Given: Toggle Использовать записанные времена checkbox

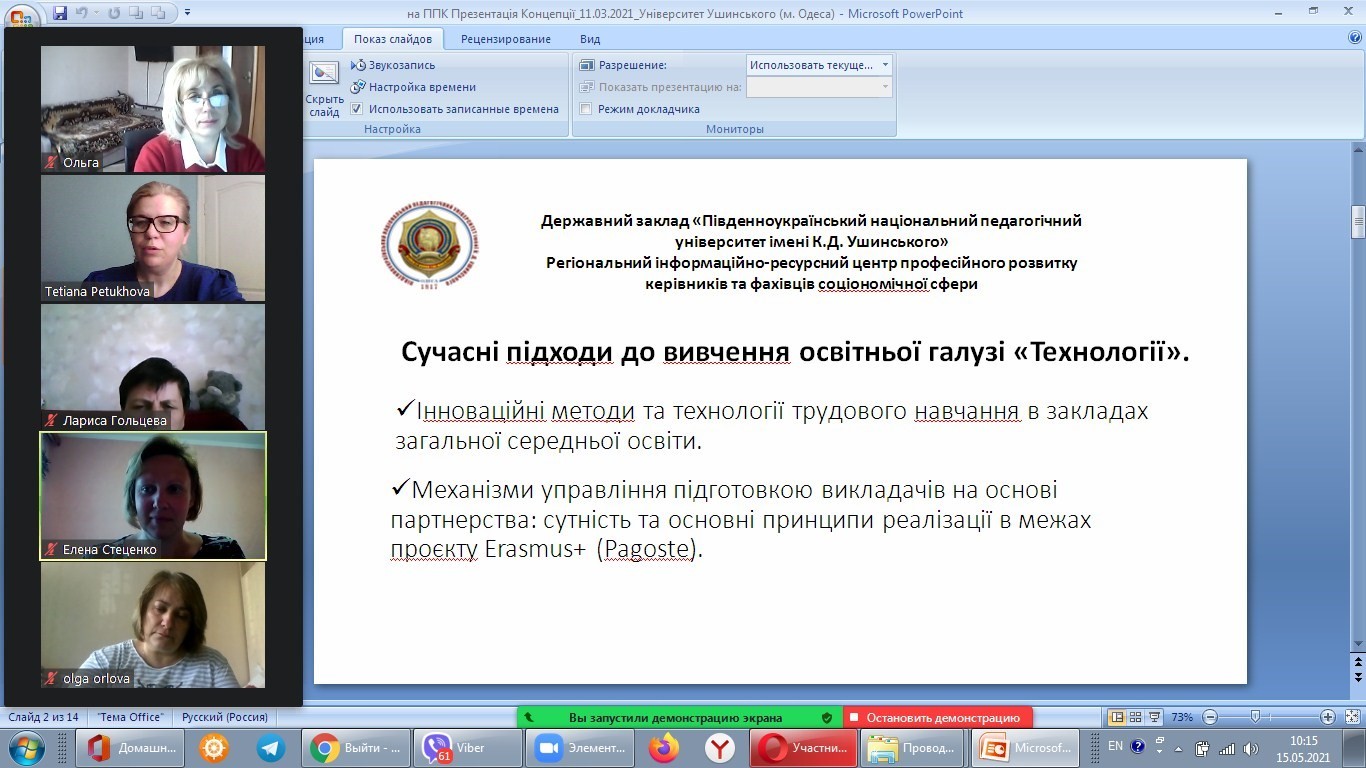Looking at the screenshot, I should tap(356, 109).
